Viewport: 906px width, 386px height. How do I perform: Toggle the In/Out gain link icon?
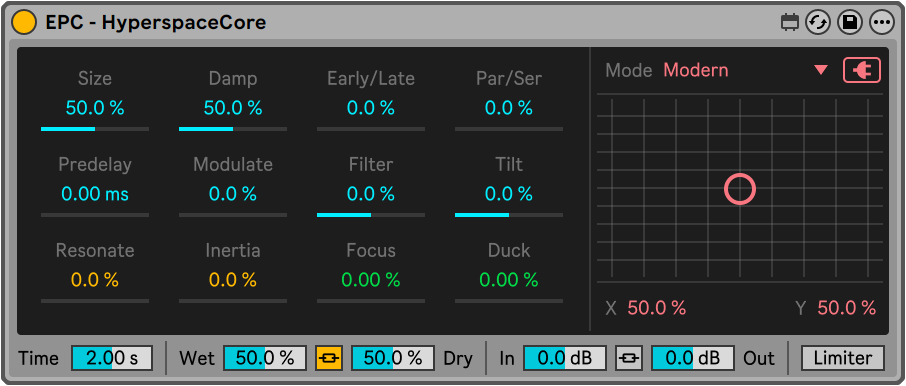tap(629, 358)
